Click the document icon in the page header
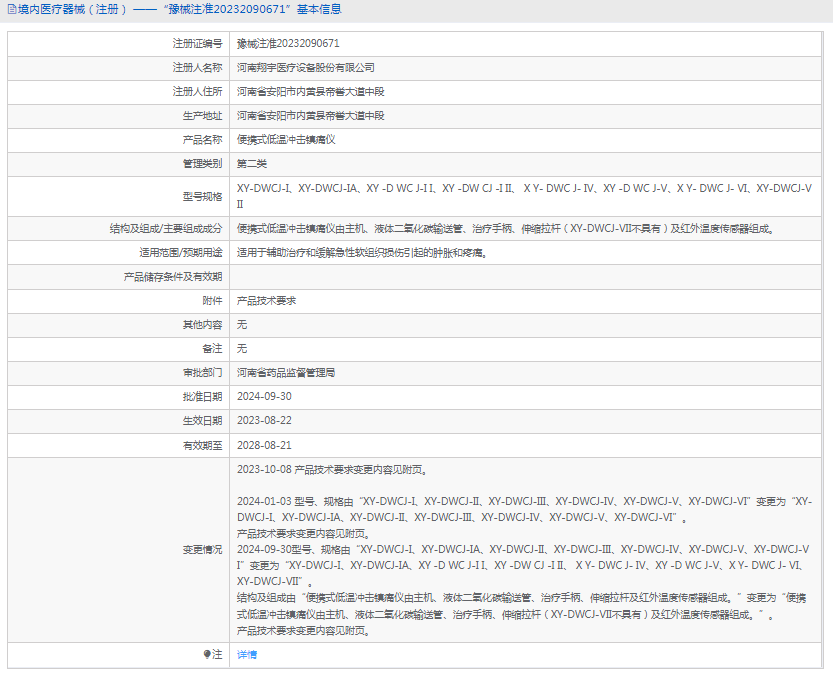The width and height of the screenshot is (833, 675). pos(12,10)
